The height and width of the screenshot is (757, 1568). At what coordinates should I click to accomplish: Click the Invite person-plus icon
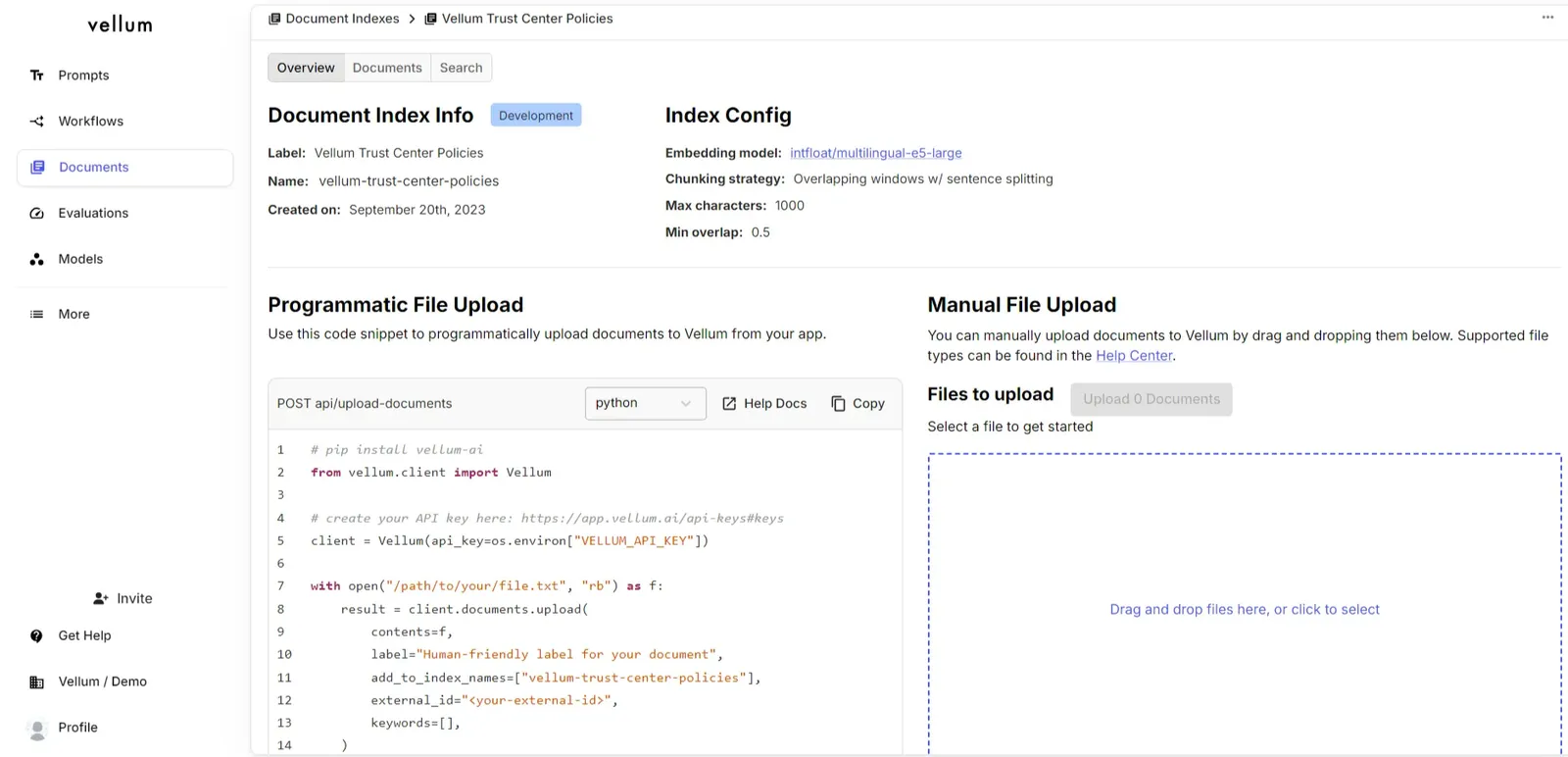(100, 599)
